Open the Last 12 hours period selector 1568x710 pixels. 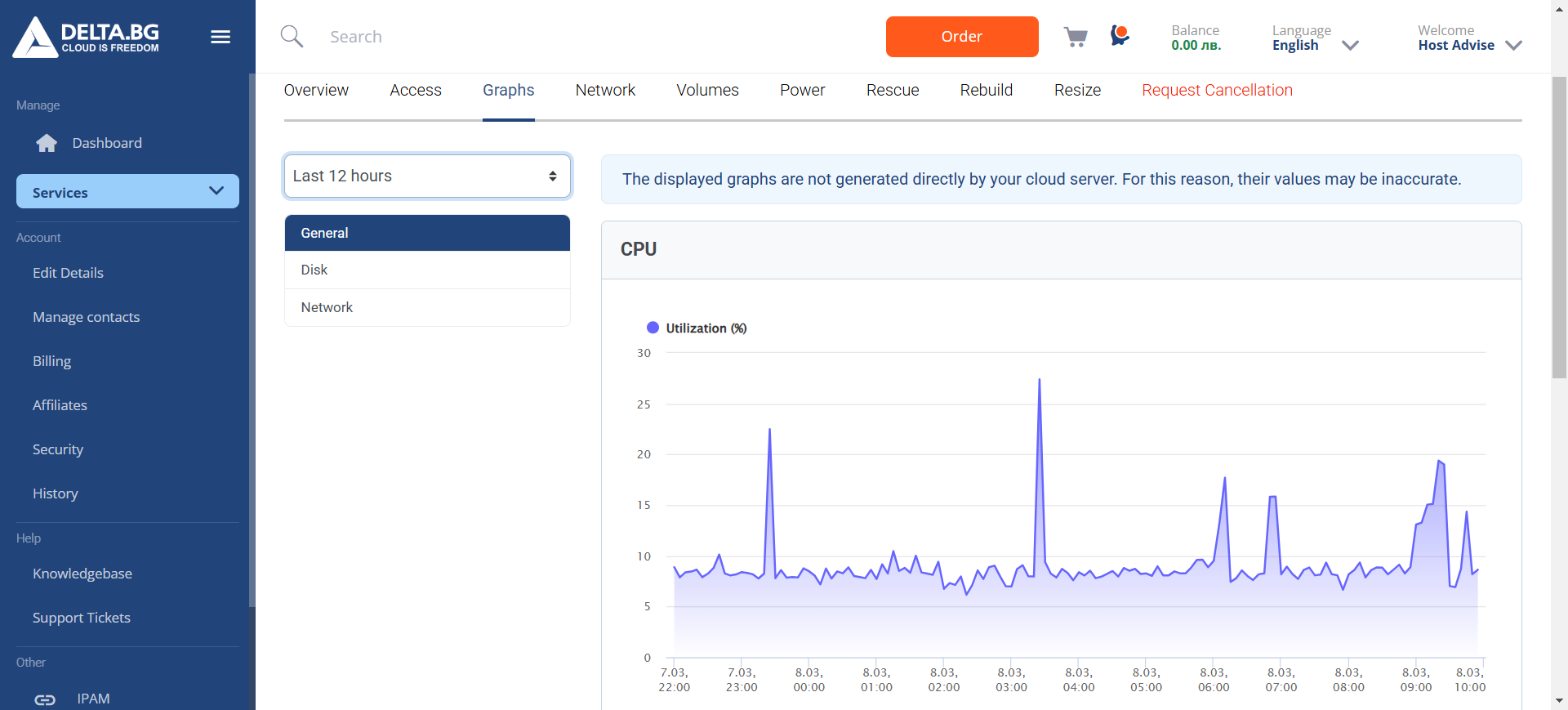(x=427, y=176)
